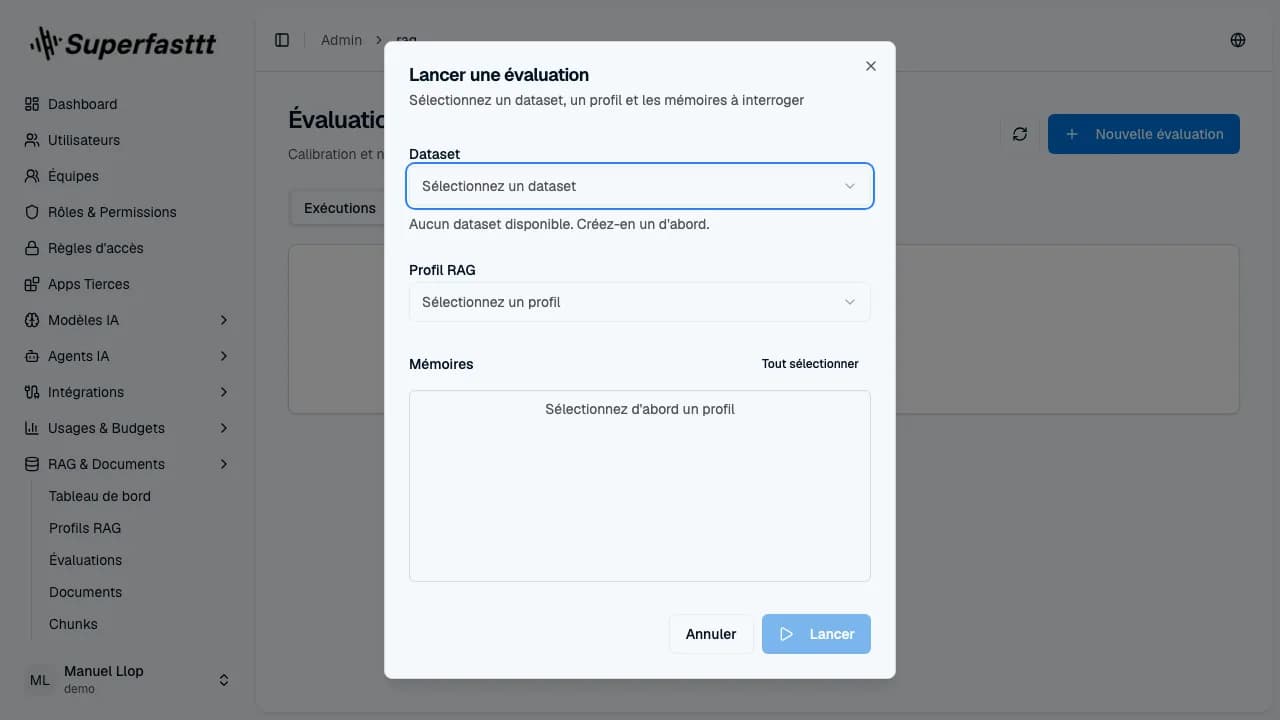Close the Lancer une évaluation dialog

click(870, 66)
